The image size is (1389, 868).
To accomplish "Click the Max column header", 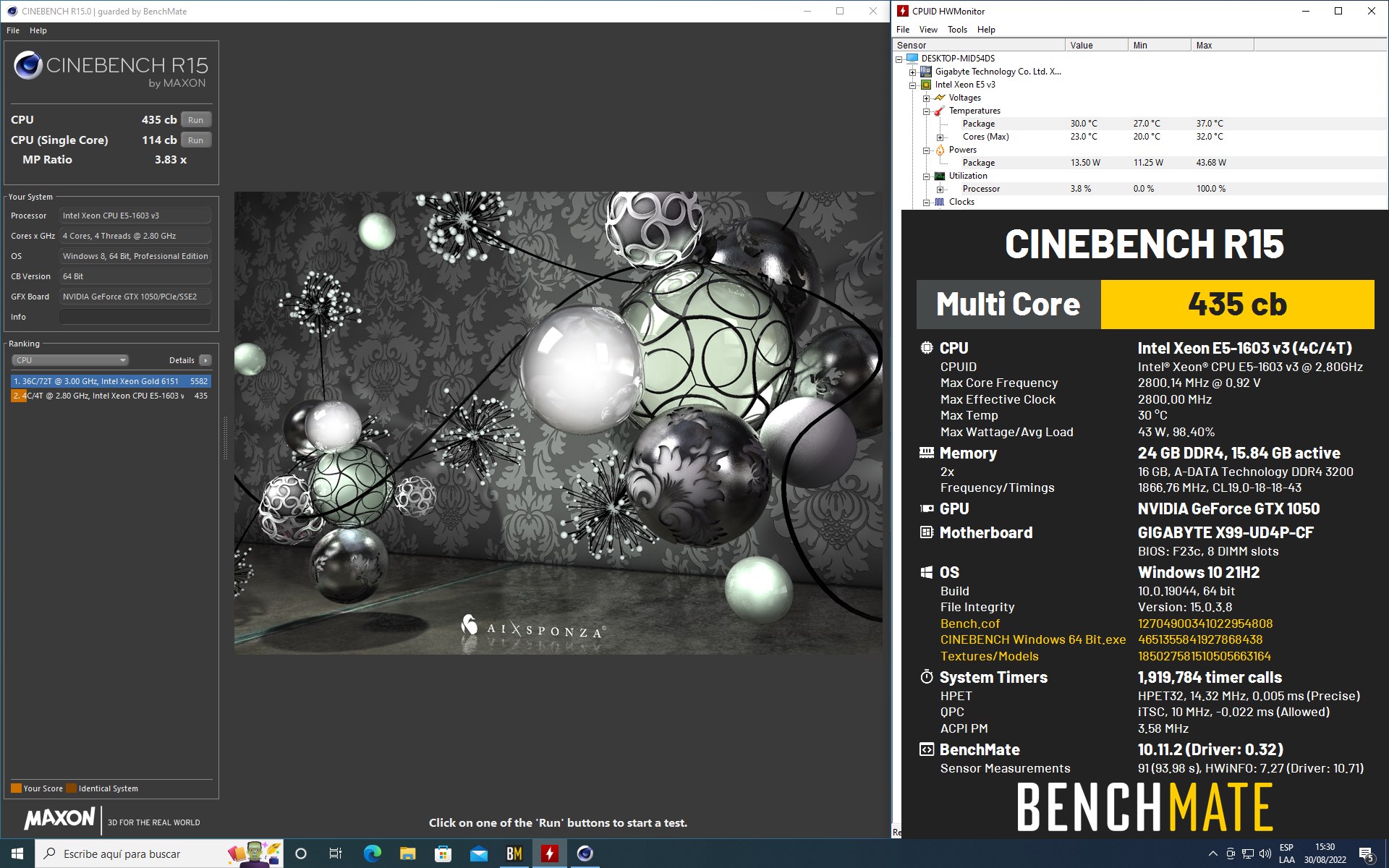I will [x=1223, y=45].
